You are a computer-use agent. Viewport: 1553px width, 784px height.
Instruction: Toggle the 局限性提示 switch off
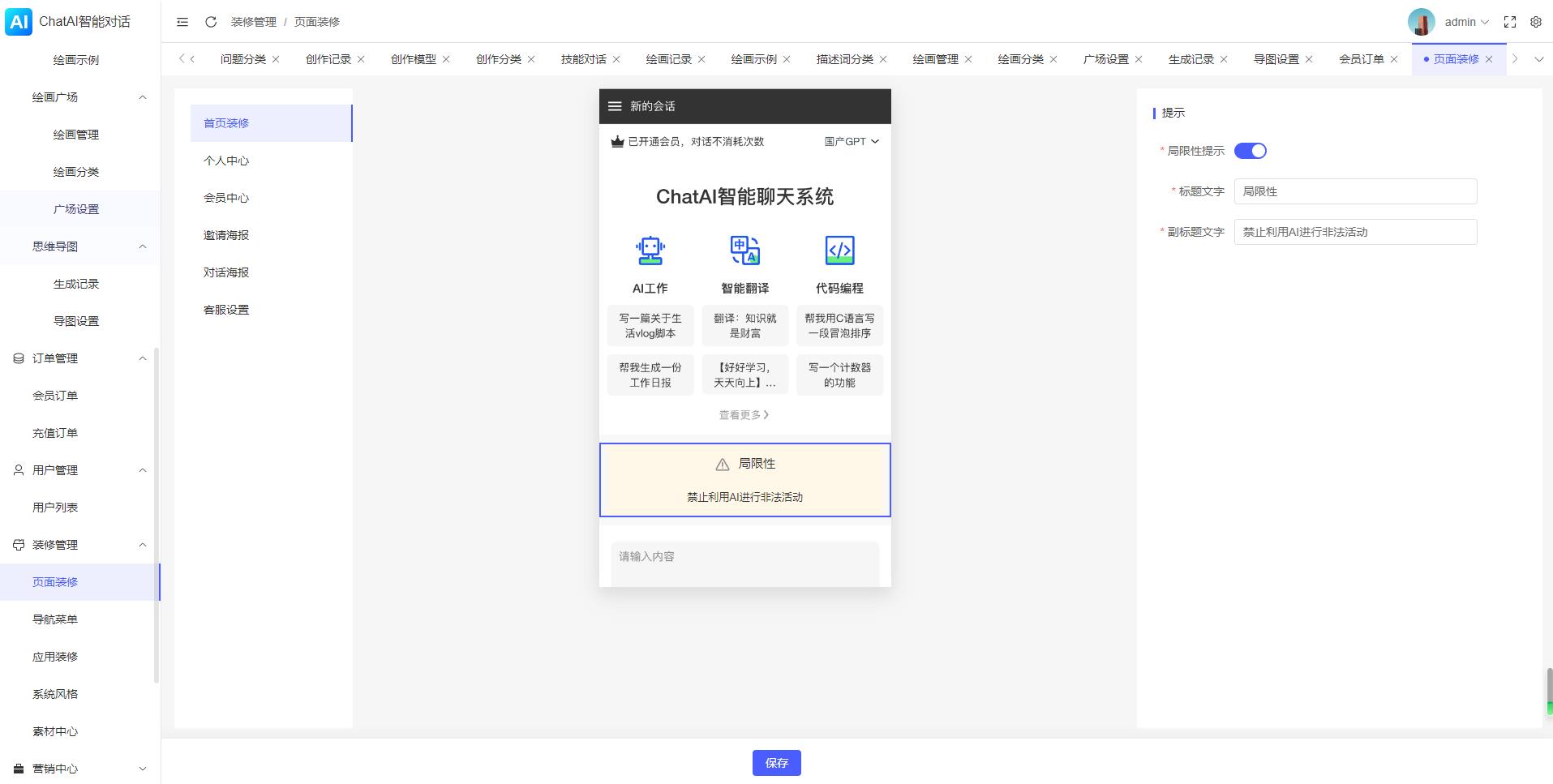pyautogui.click(x=1250, y=151)
